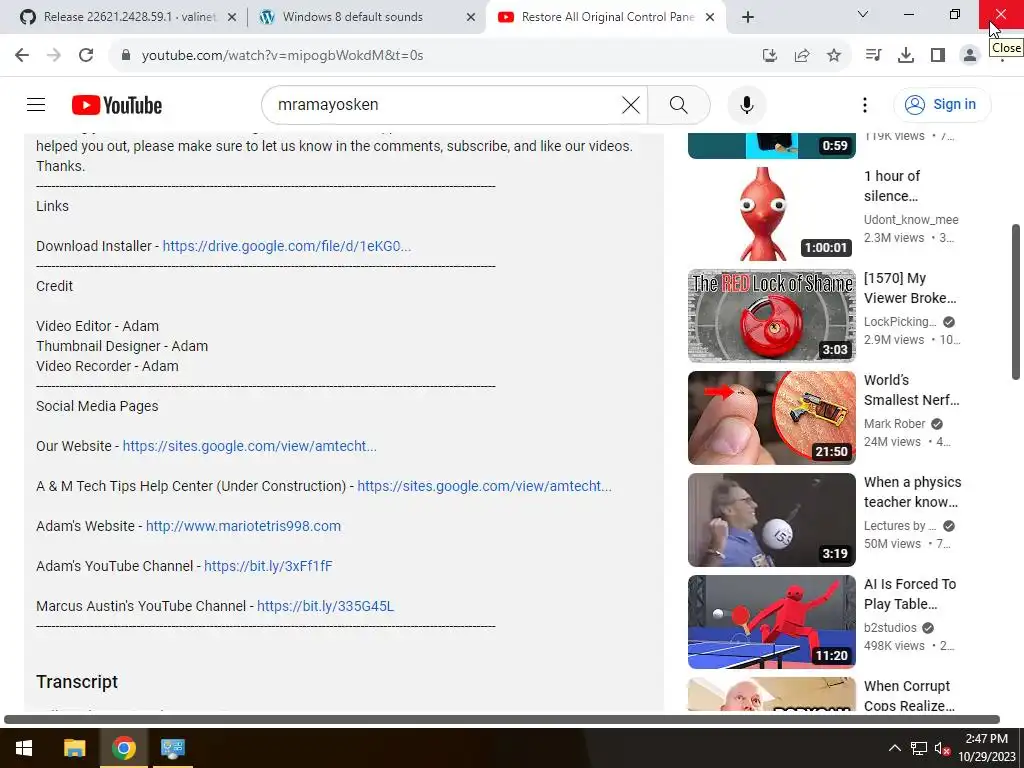Click the lock icon in address bar

[x=126, y=56]
